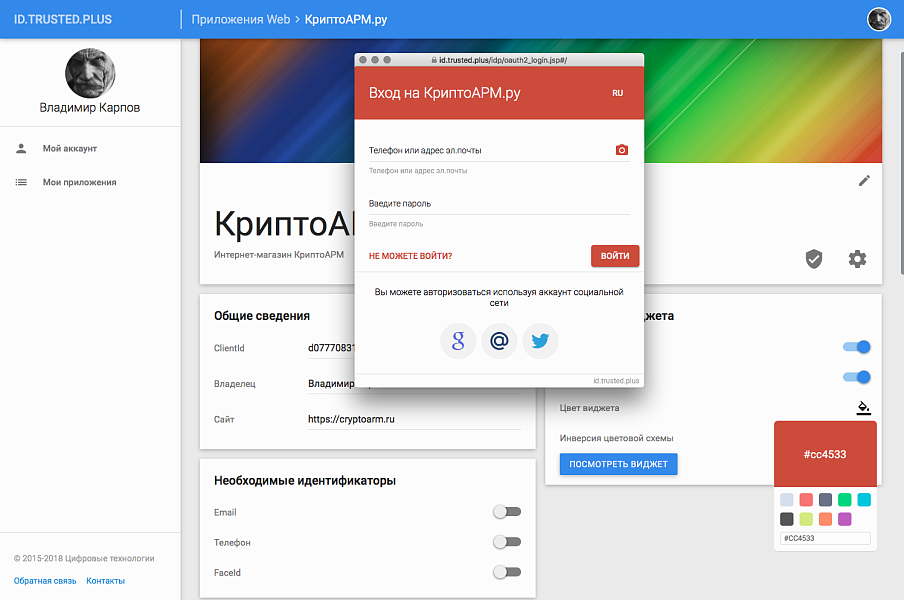Enable the Email identifier toggle
904x600 pixels.
[x=507, y=512]
